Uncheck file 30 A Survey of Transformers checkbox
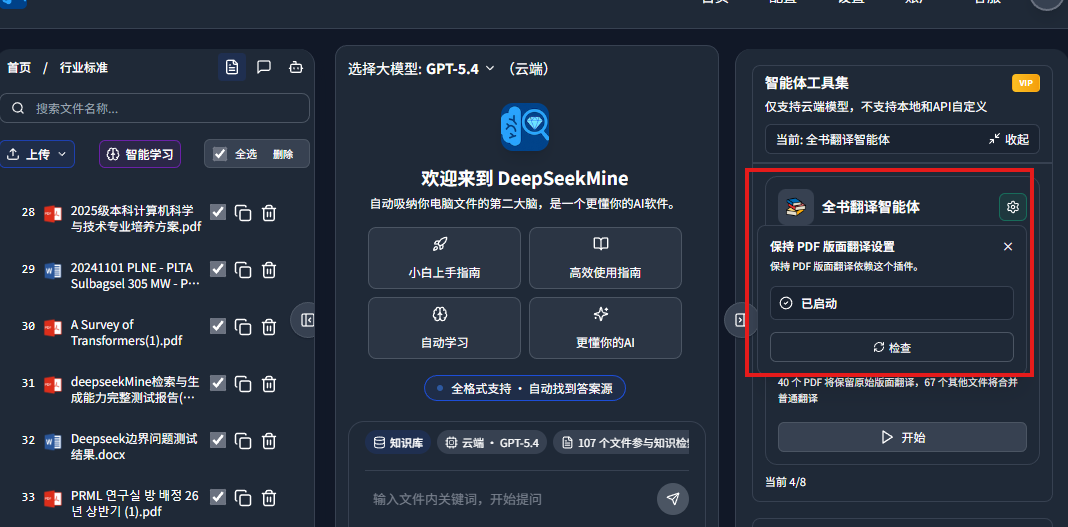Screen dimensions: 1068x527 217,326
